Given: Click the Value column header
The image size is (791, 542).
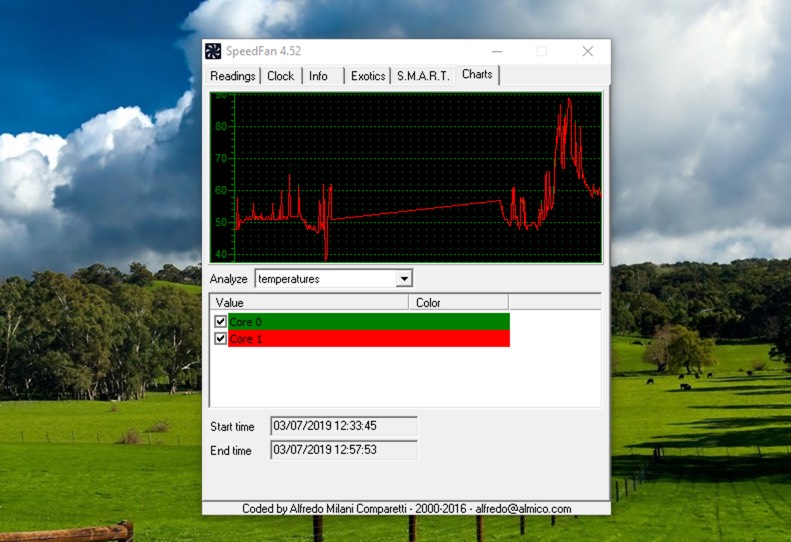Looking at the screenshot, I should (x=309, y=302).
